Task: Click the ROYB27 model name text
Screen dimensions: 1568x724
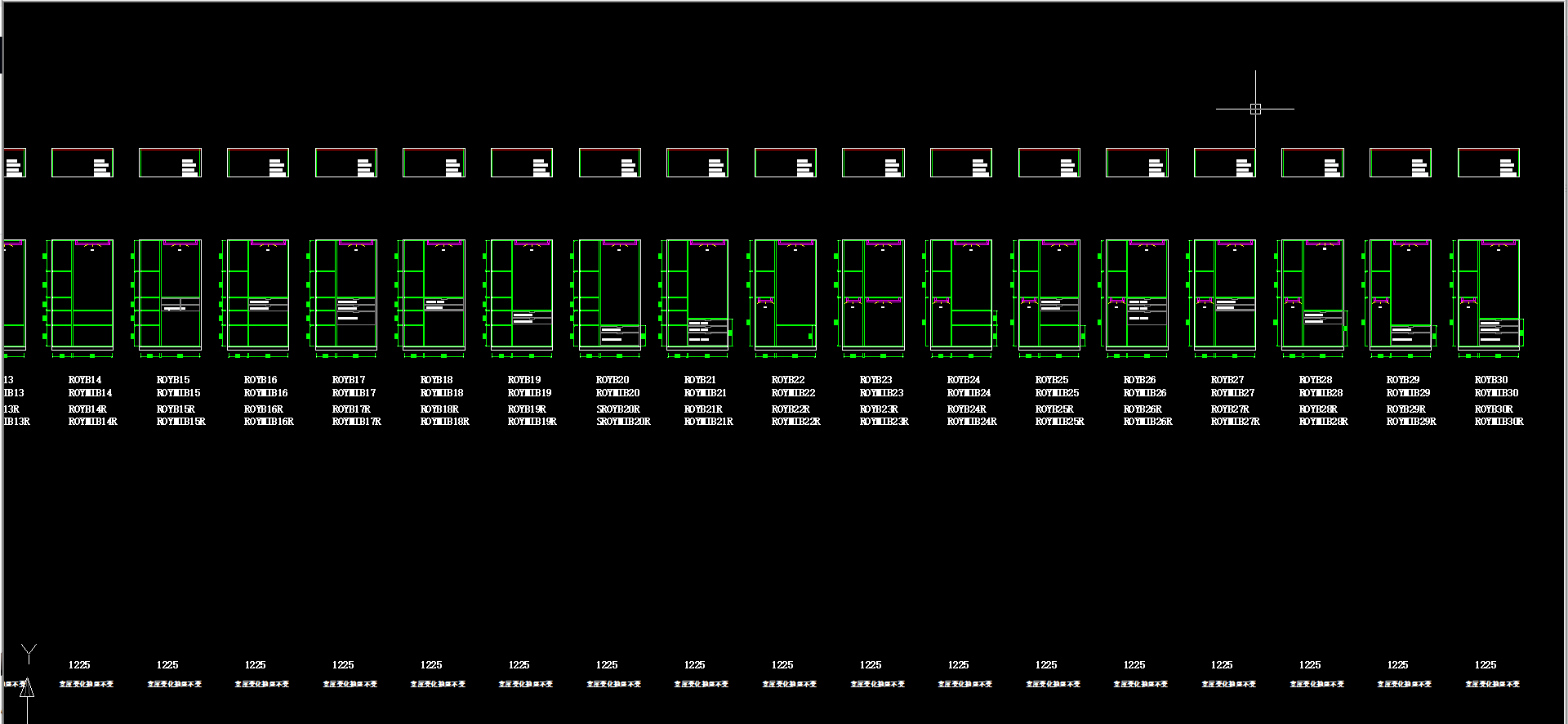Action: [x=1227, y=380]
